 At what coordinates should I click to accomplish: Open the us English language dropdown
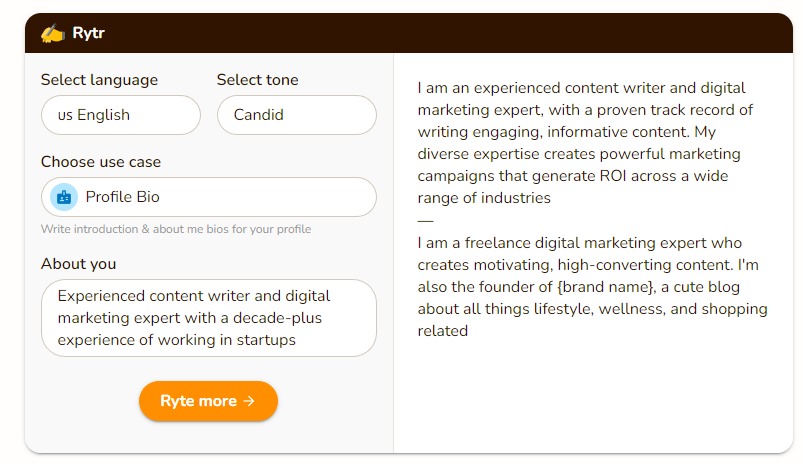(121, 115)
